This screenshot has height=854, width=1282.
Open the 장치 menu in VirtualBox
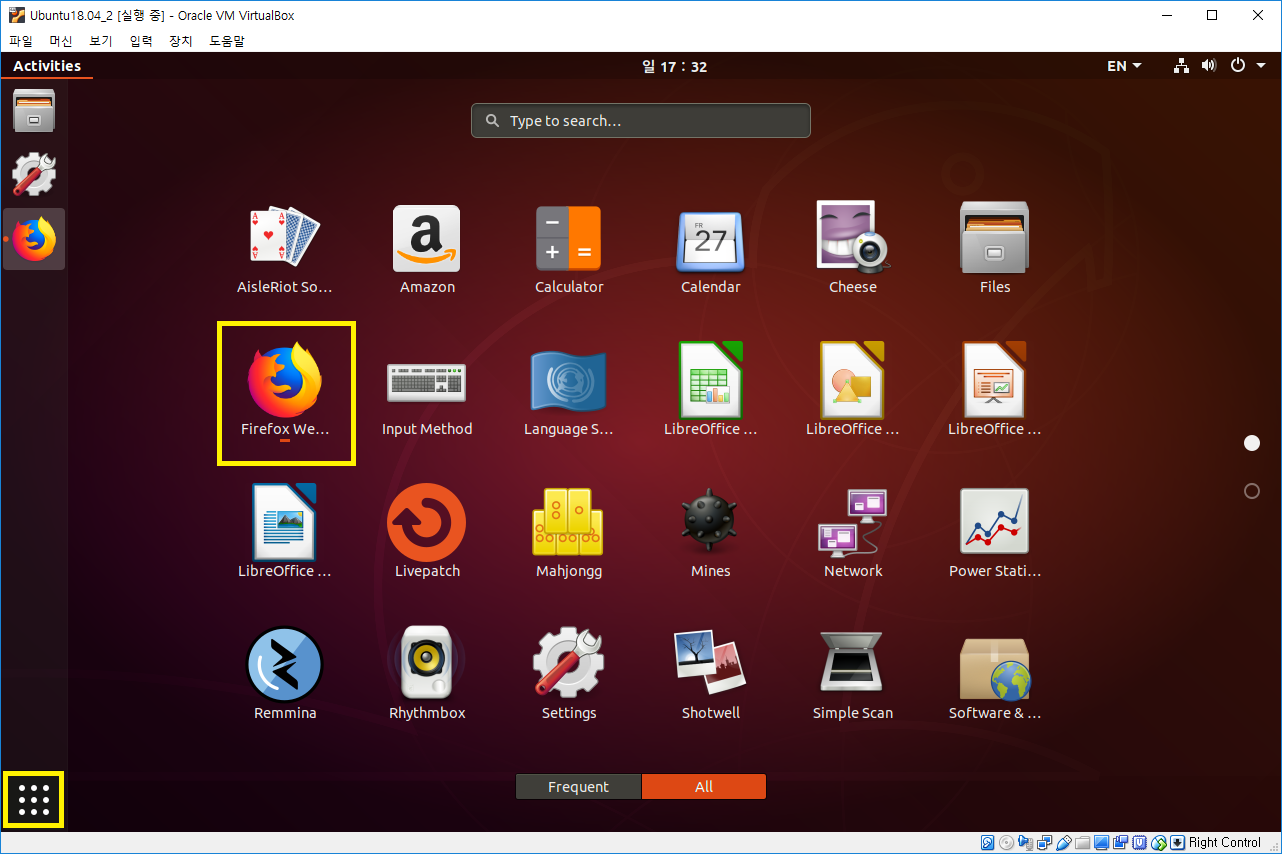coord(181,41)
